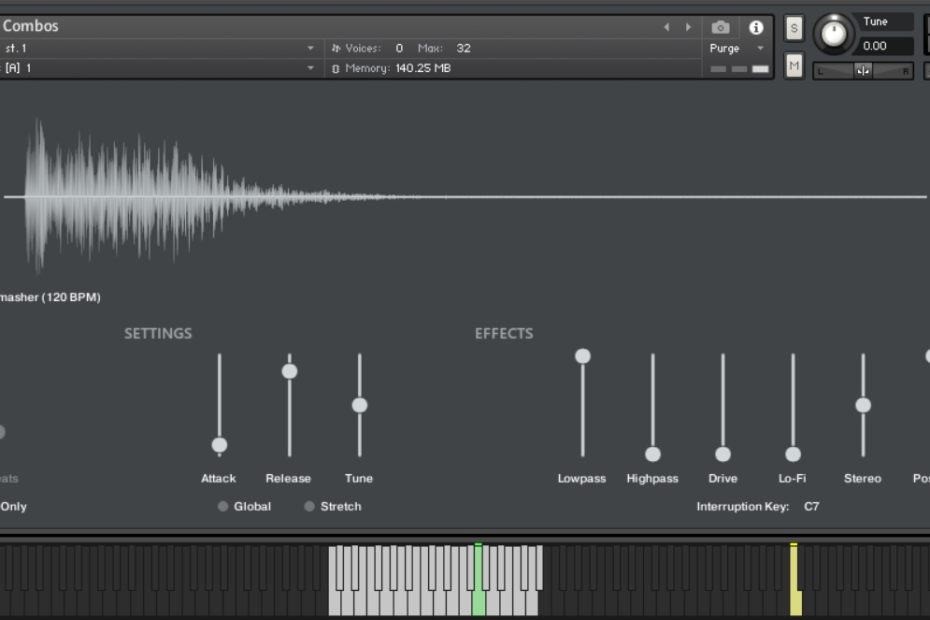
Task: Click the Stereo slider handle
Action: click(863, 405)
